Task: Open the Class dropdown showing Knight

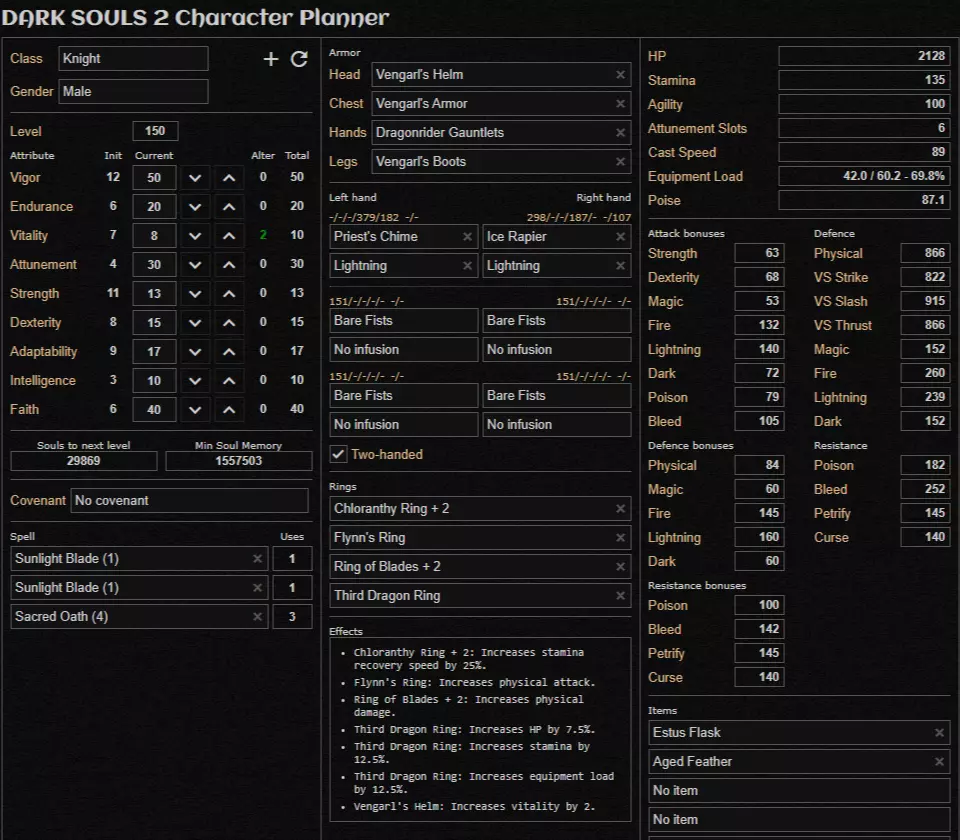Action: (133, 59)
